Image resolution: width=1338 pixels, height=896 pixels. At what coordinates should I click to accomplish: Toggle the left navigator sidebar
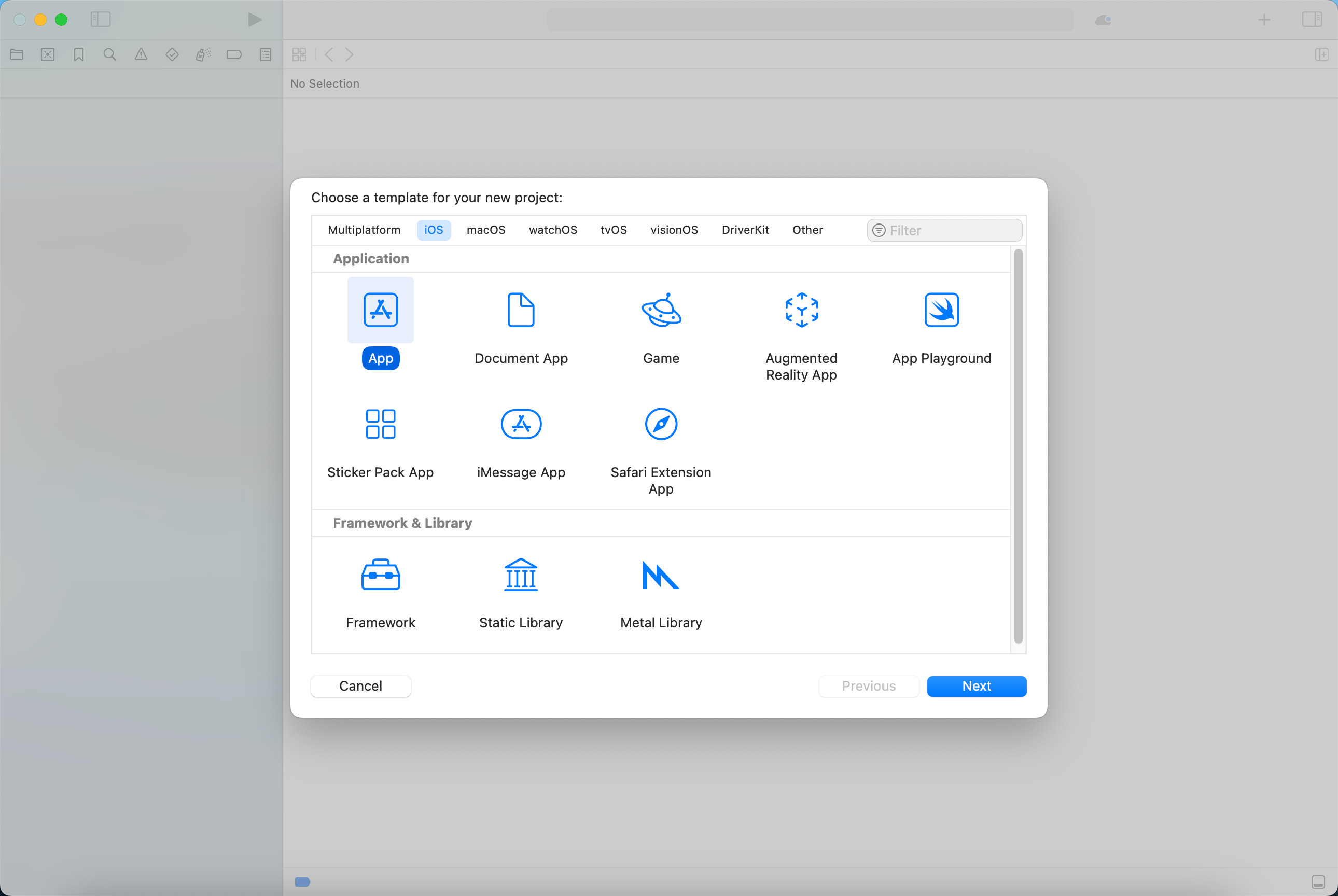101,19
